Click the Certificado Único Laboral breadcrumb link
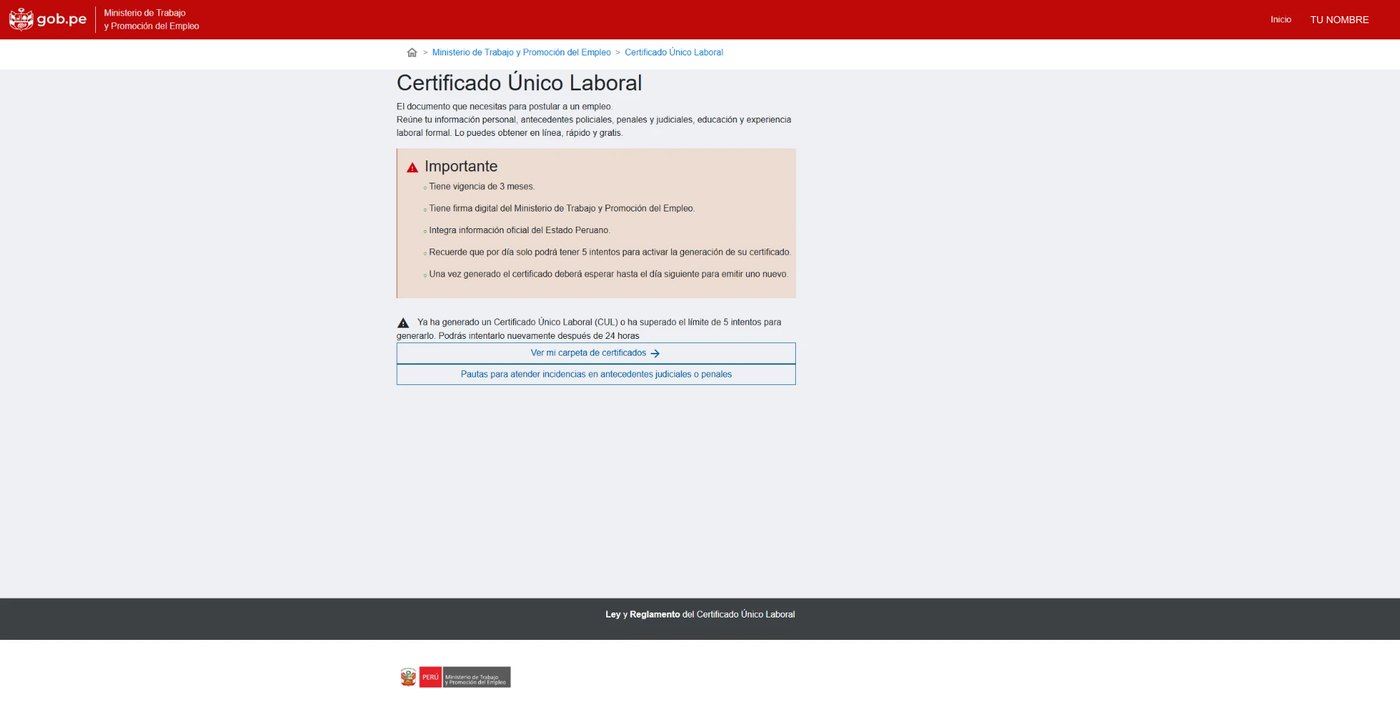Viewport: 1400px width, 705px height. click(x=674, y=52)
